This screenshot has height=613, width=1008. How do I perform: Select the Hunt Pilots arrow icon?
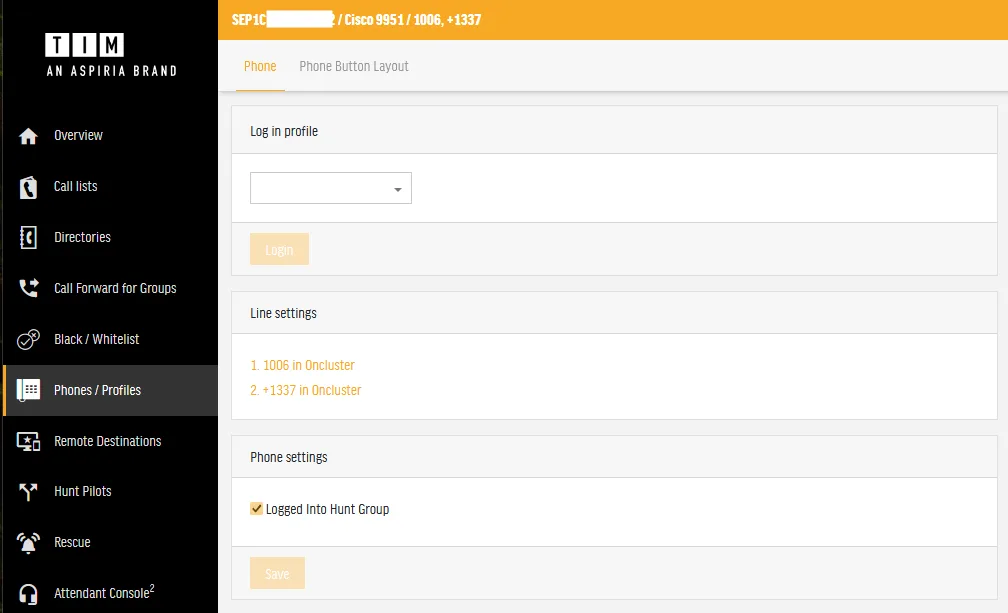coord(28,492)
